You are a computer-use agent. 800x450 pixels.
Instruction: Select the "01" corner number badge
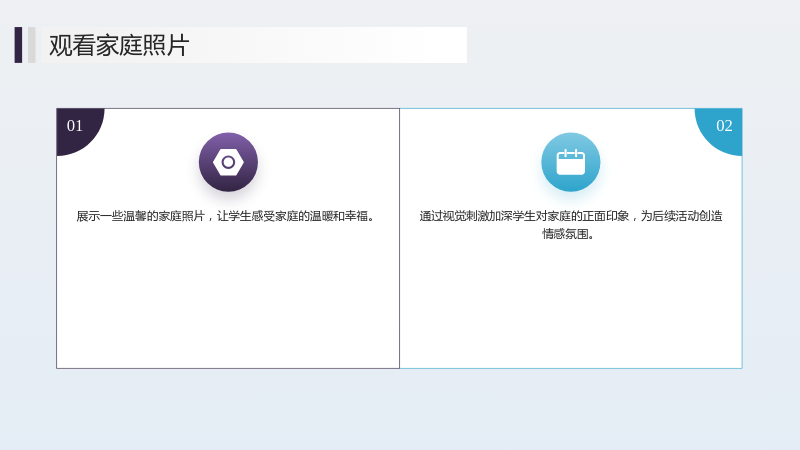(75, 126)
